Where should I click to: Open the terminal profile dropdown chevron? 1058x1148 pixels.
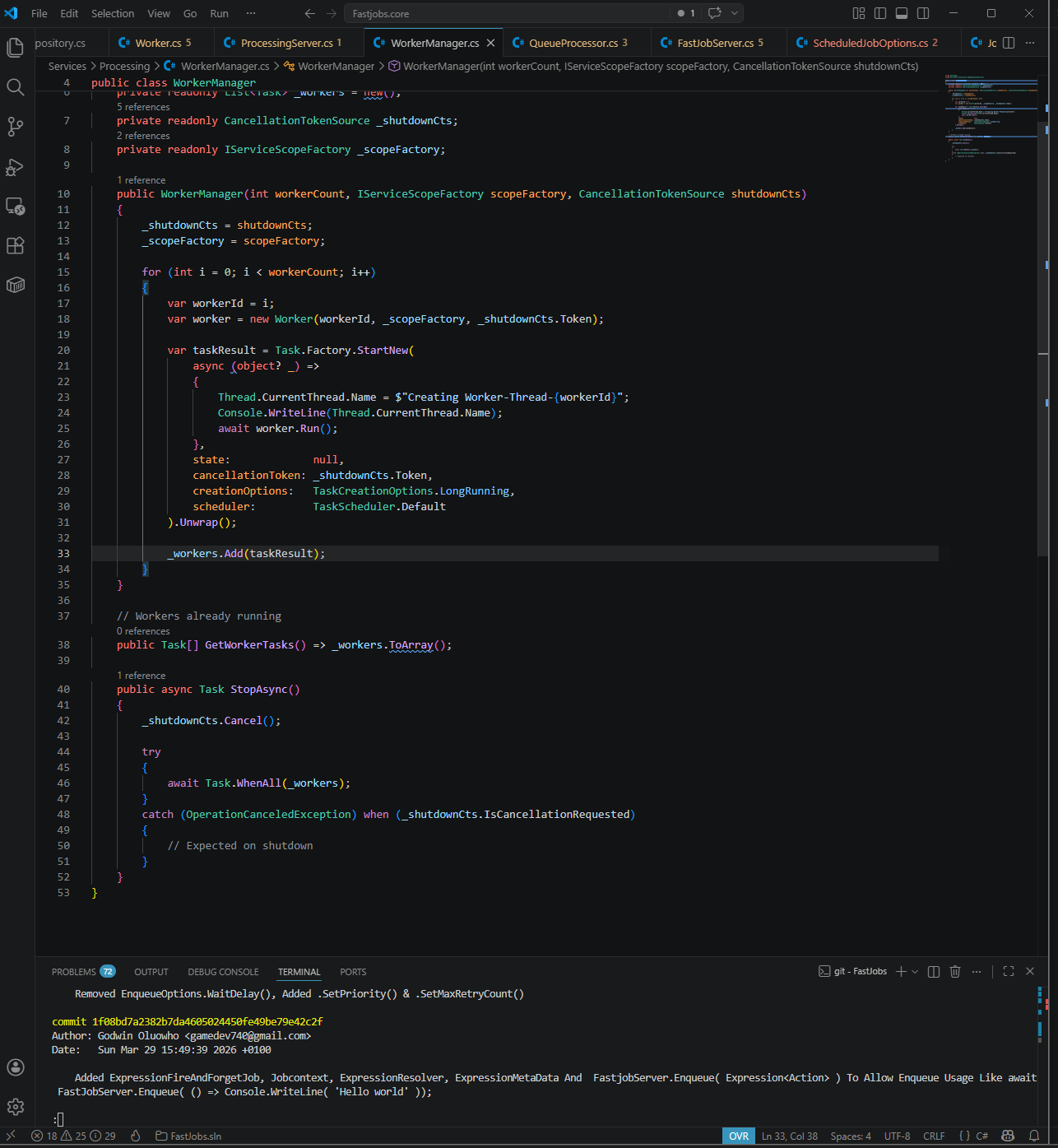pyautogui.click(x=915, y=971)
